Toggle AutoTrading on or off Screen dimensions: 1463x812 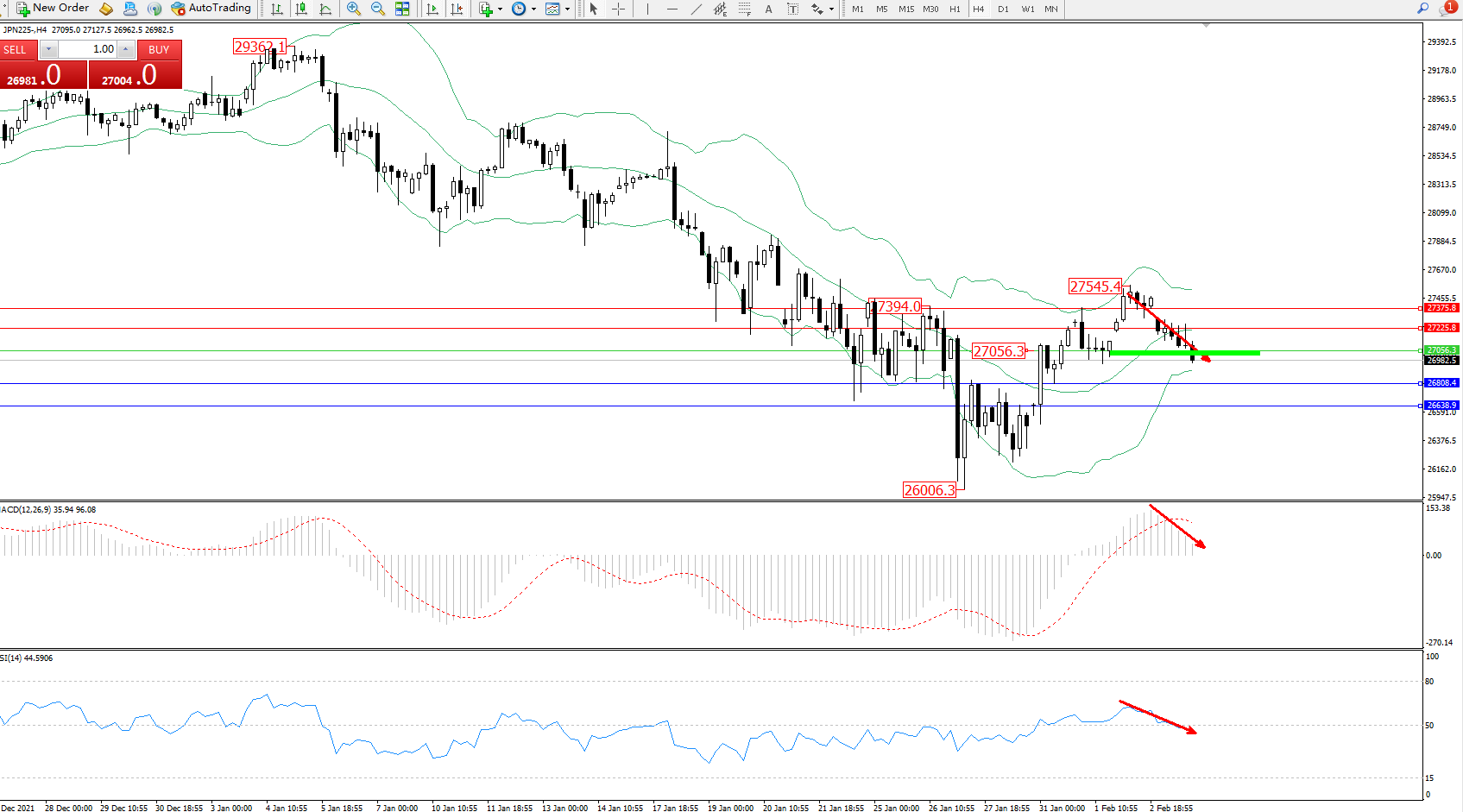[x=211, y=9]
